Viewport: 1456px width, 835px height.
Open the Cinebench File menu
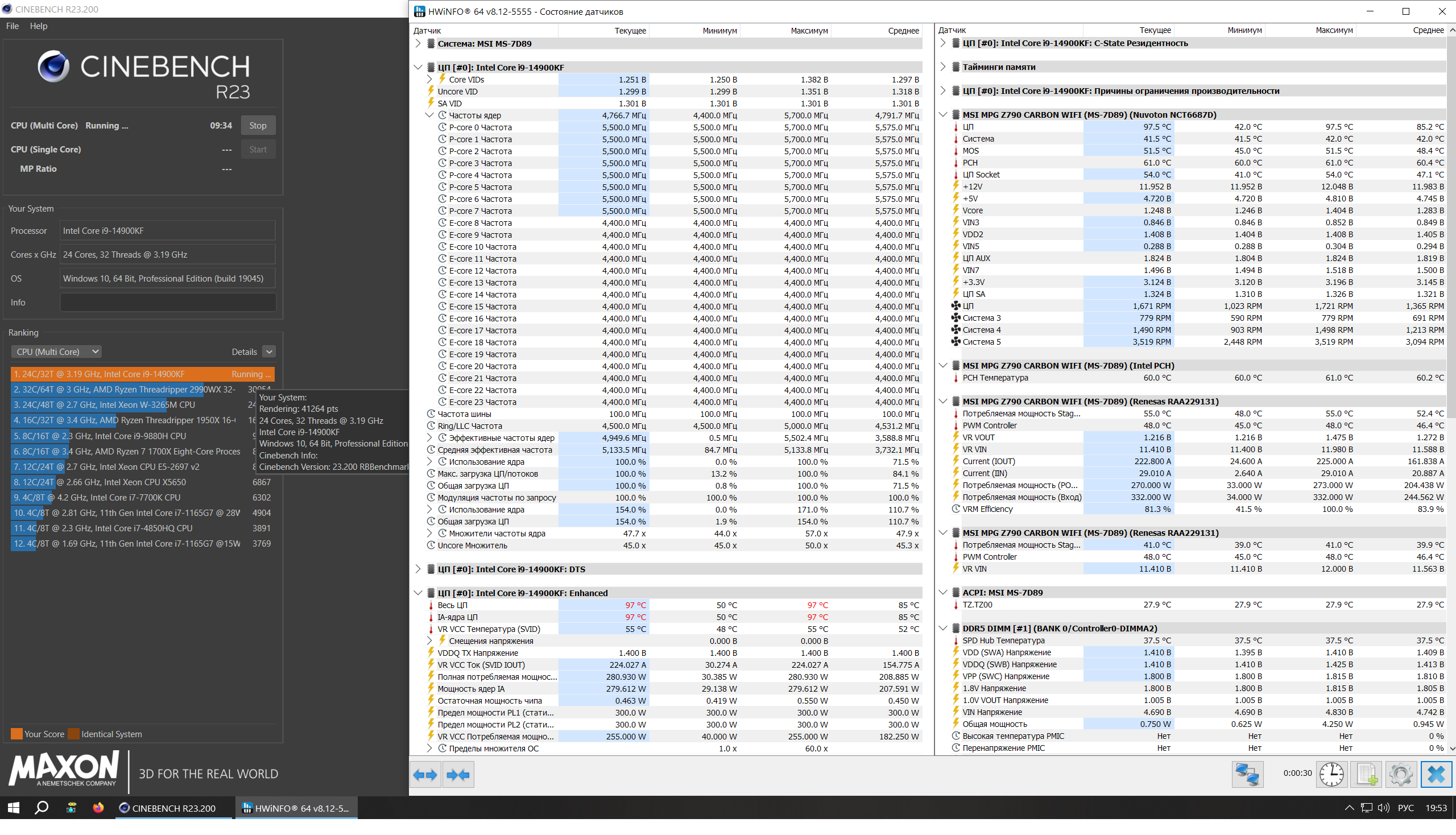13,26
